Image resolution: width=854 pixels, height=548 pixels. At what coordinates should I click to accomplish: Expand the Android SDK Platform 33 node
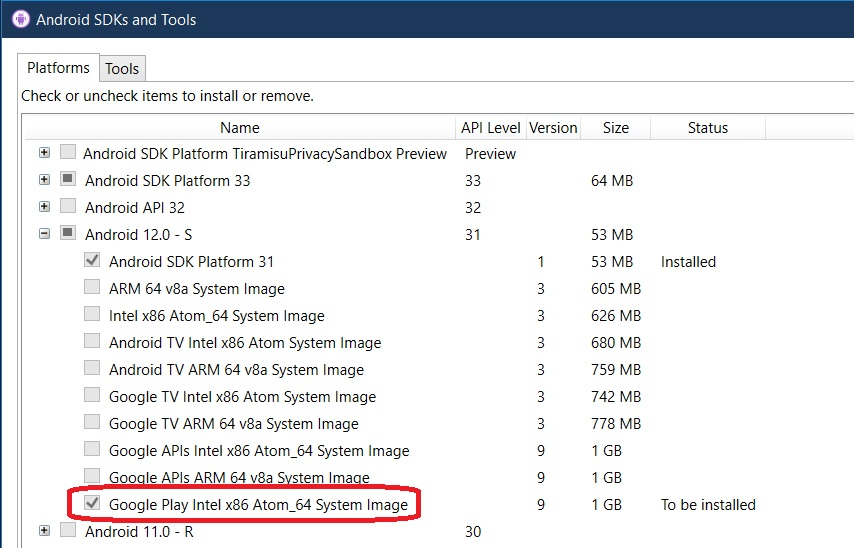45,179
